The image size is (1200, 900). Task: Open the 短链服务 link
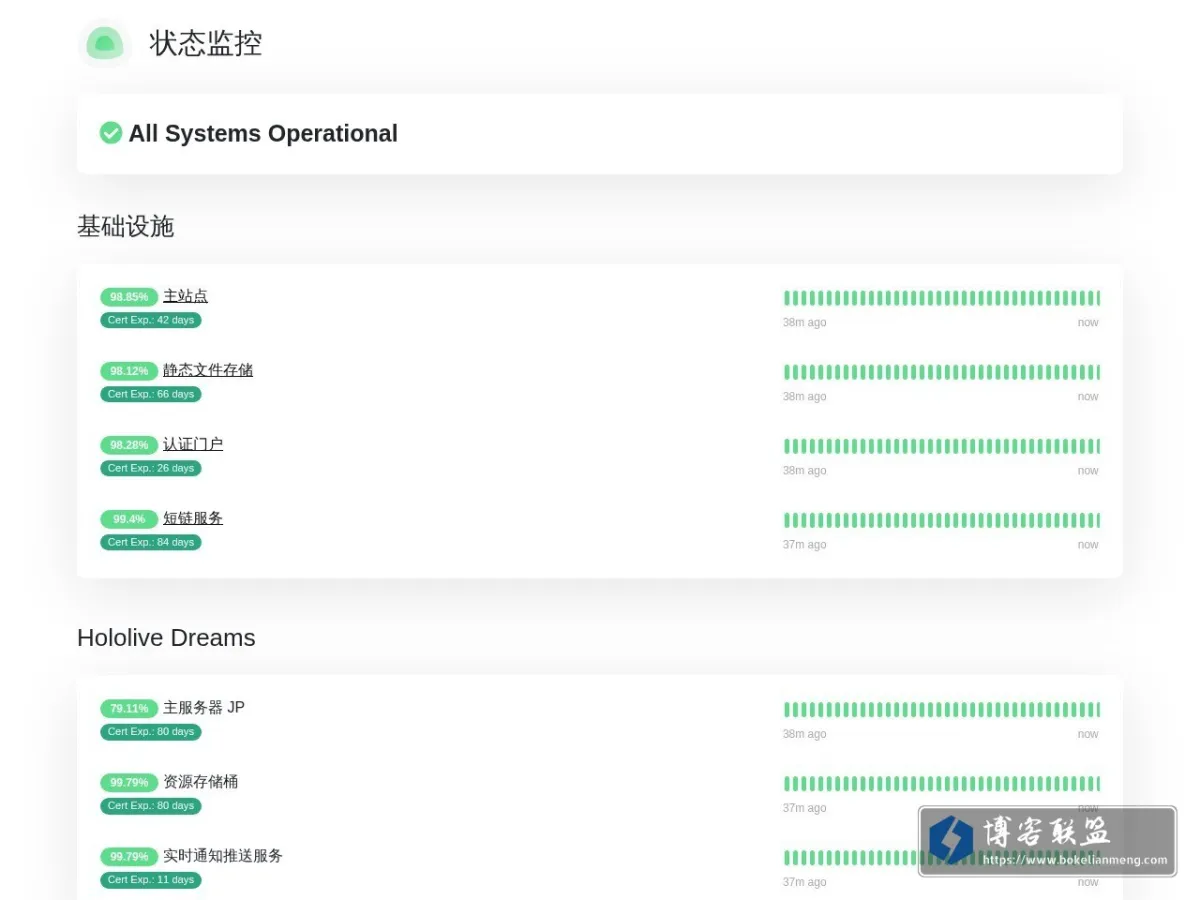(193, 518)
